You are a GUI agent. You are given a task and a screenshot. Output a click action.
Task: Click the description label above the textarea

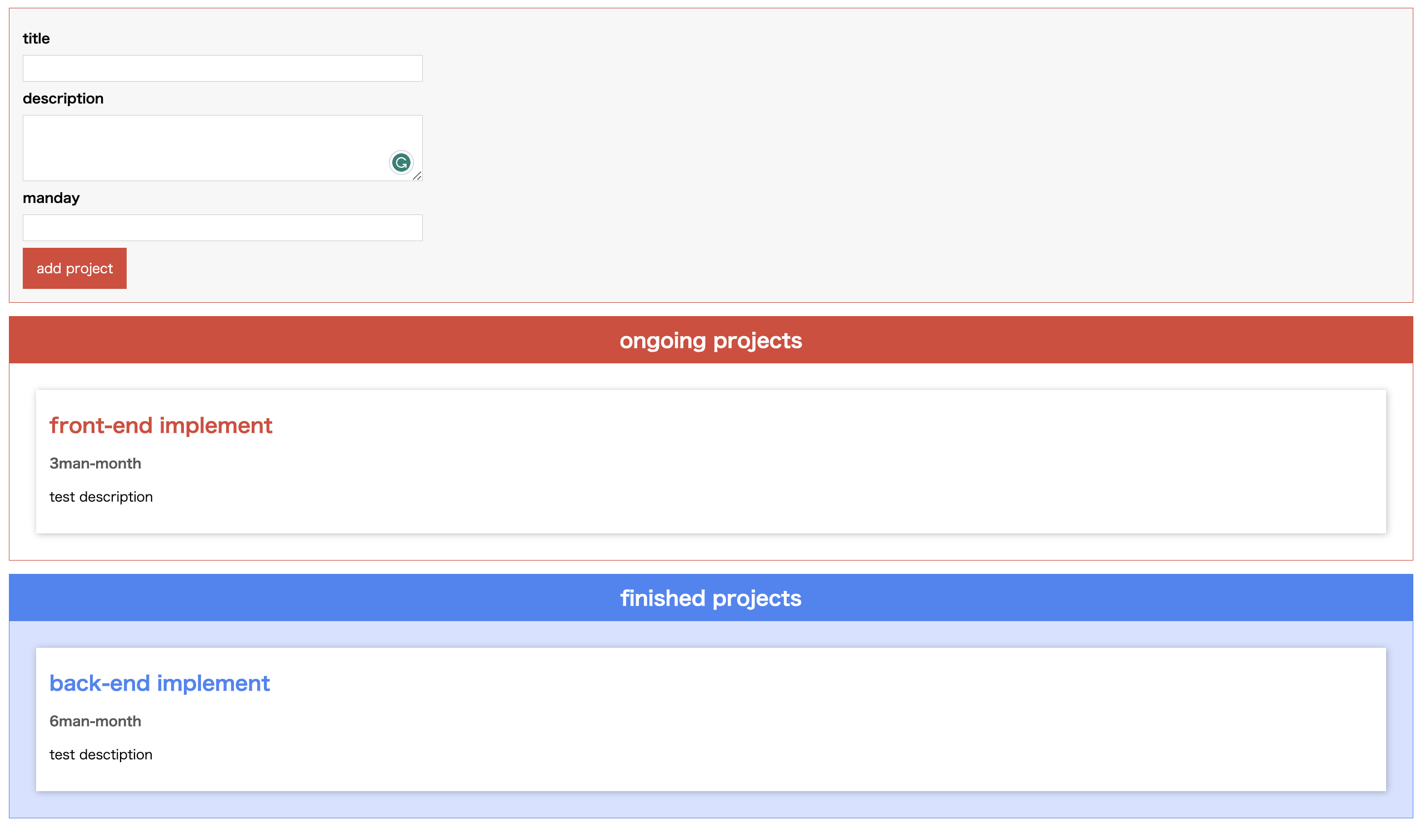coord(63,98)
